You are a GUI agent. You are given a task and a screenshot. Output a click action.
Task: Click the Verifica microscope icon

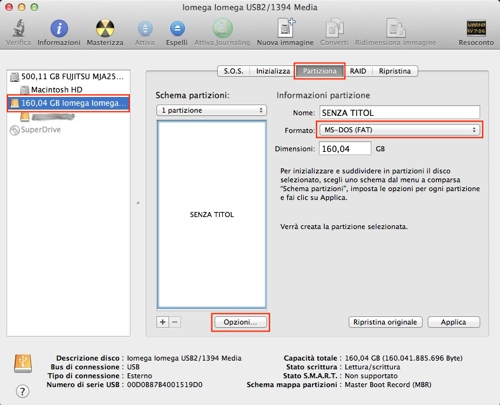coord(19,28)
